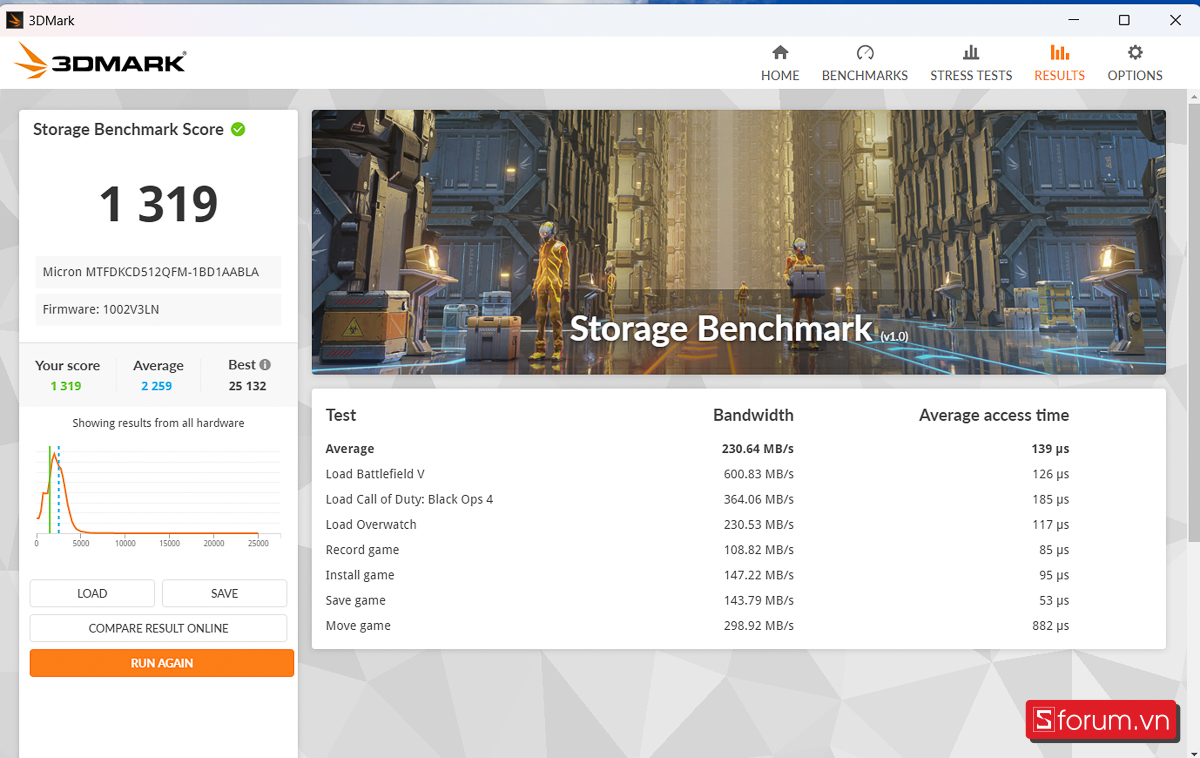Click the 3DMark logo in header

tap(100, 62)
